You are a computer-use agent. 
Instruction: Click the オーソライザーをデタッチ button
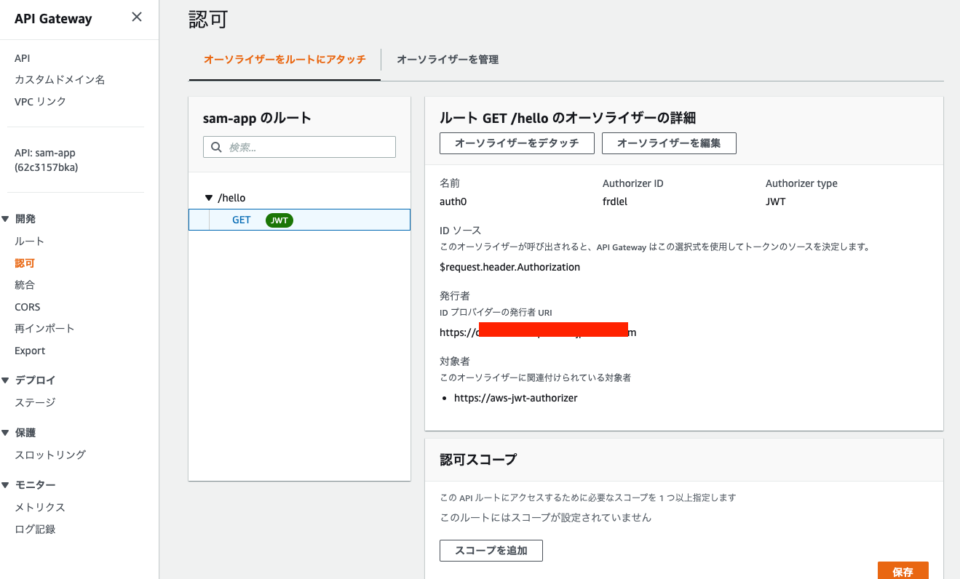pyautogui.click(x=517, y=143)
